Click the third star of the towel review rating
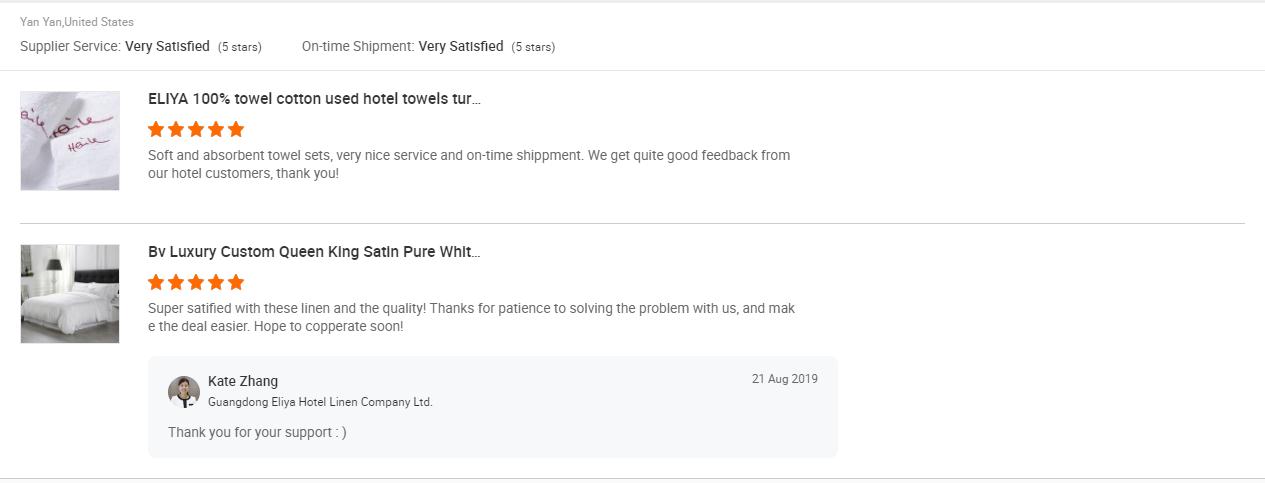The height and width of the screenshot is (483, 1265). click(196, 129)
